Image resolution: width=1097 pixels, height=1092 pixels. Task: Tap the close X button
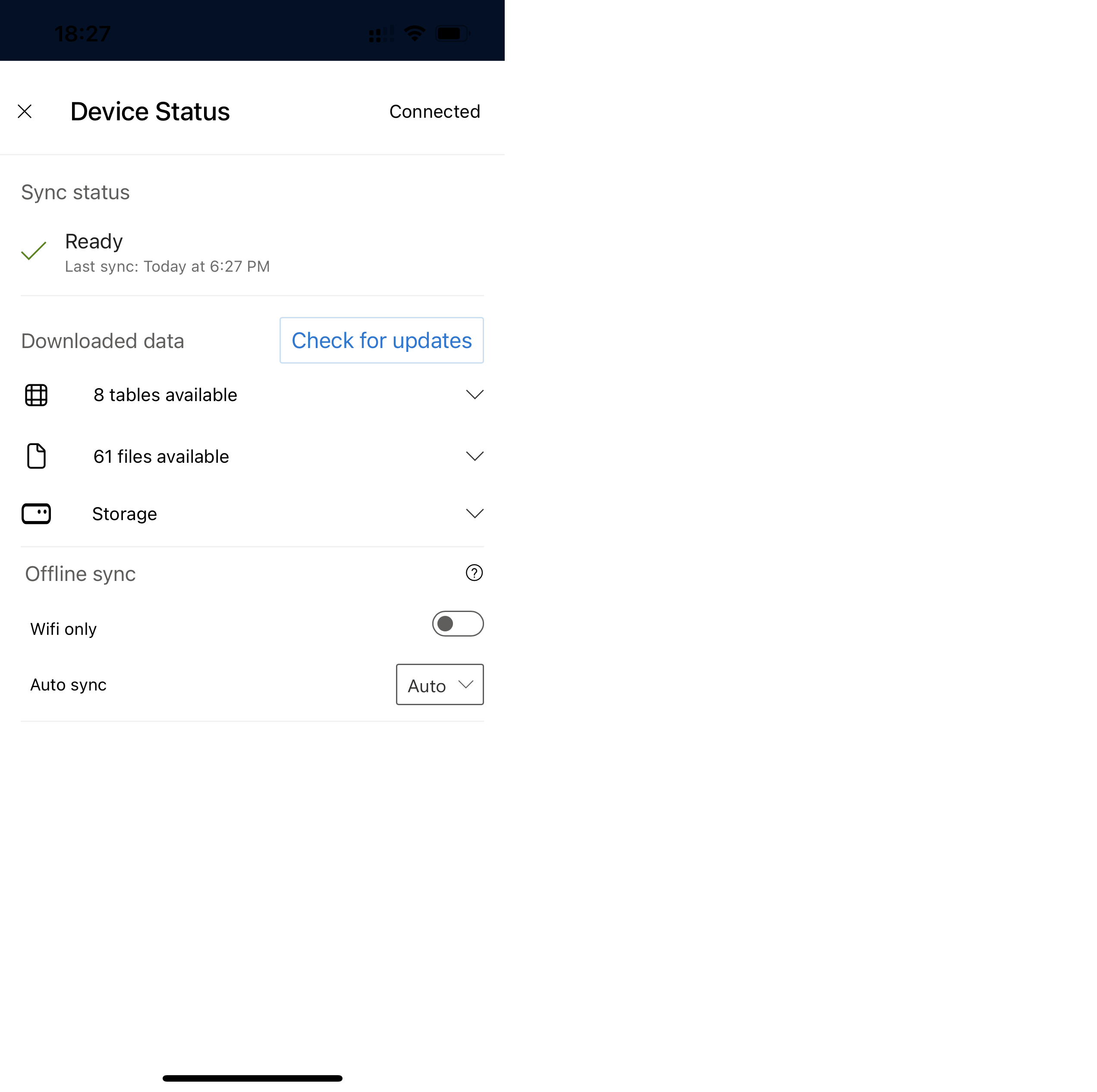coord(25,111)
